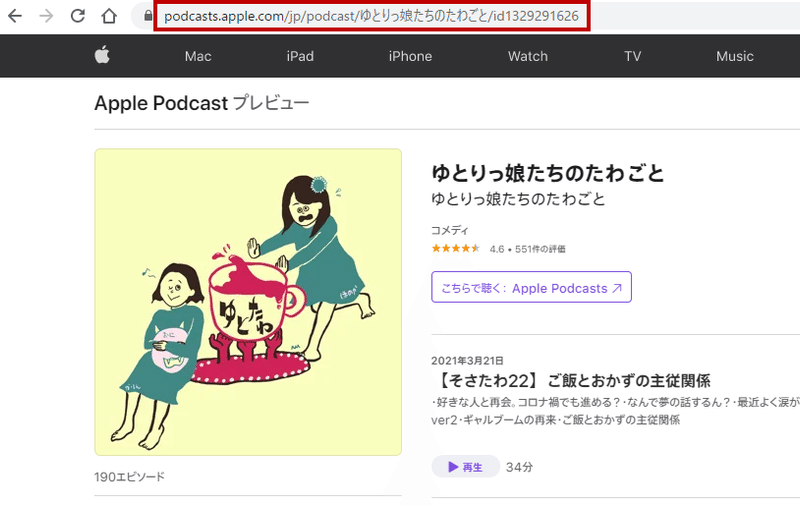Click the browser forward arrow
The image size is (800, 505).
coord(46,16)
